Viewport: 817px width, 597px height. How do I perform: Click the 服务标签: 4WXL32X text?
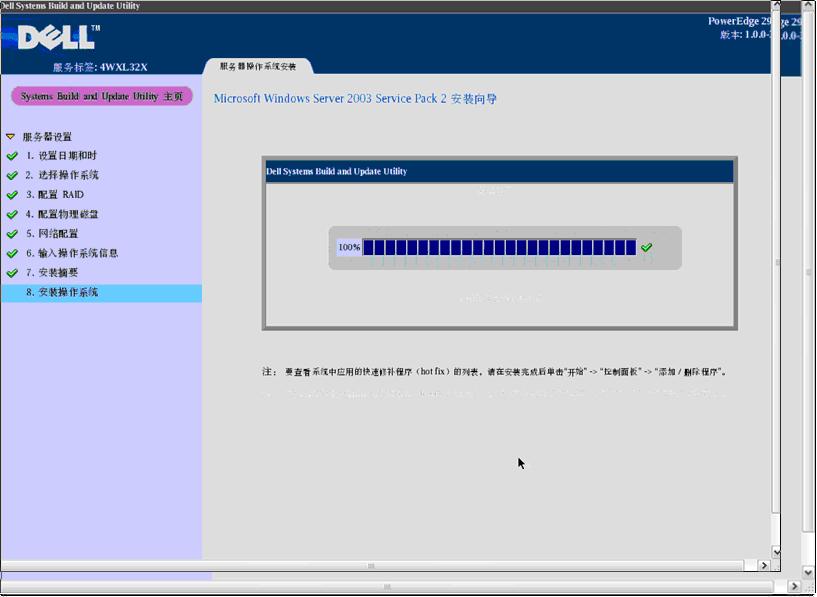[x=100, y=67]
